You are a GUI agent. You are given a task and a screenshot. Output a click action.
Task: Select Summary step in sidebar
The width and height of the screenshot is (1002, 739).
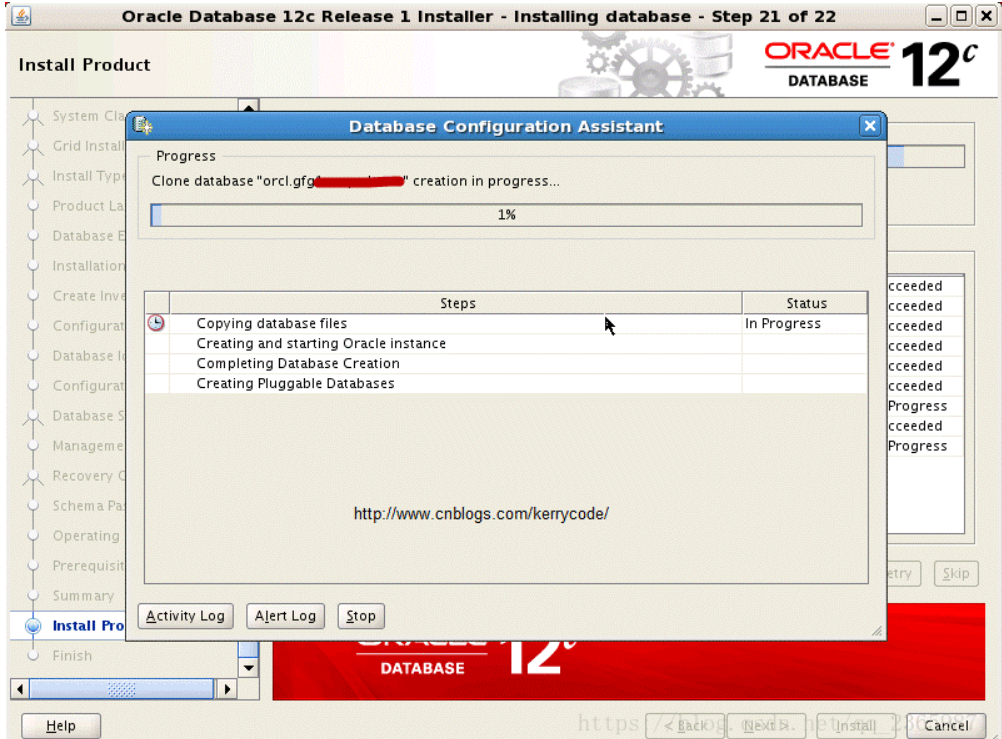coord(83,596)
